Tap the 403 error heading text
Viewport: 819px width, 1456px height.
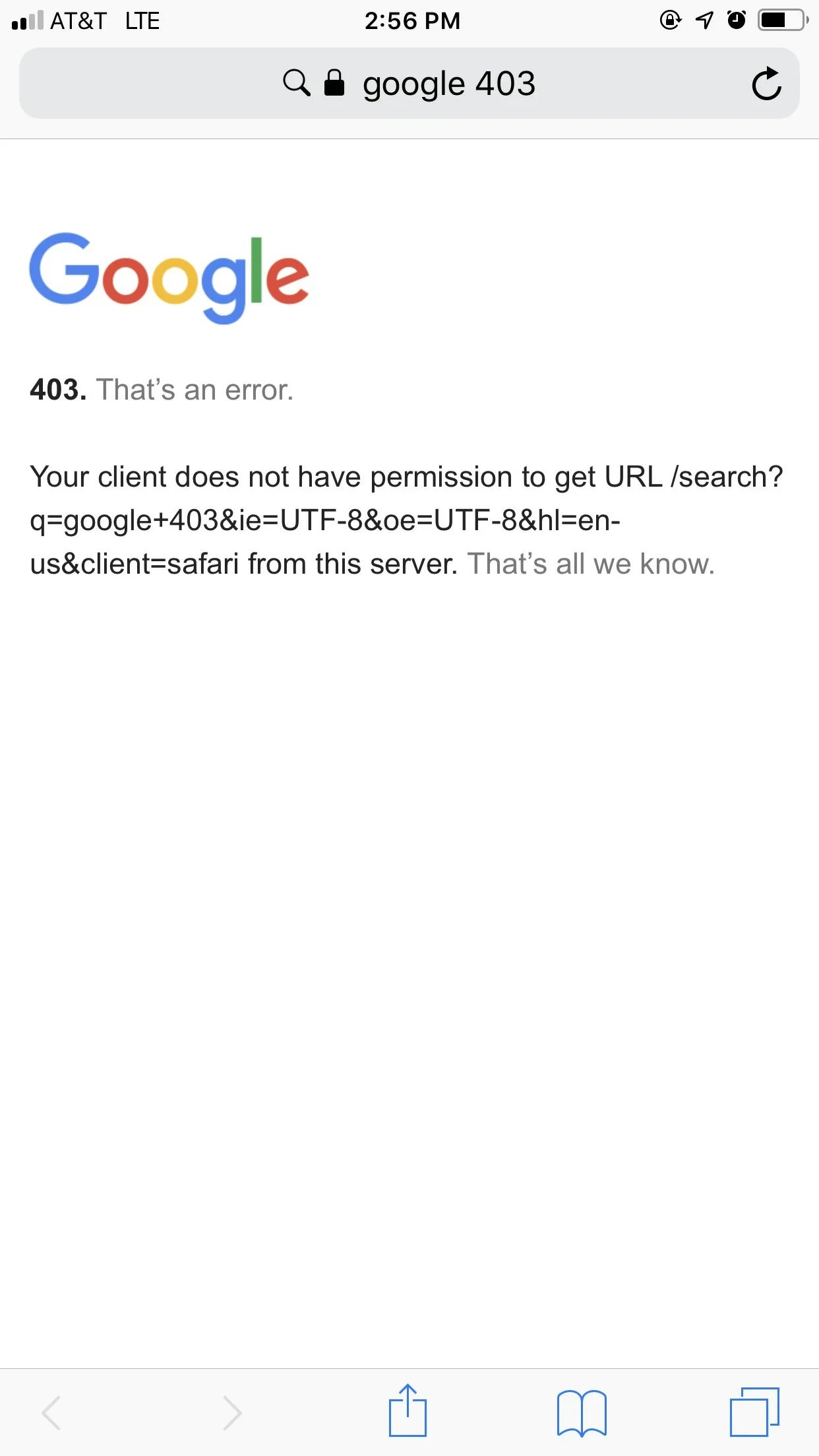[x=162, y=390]
